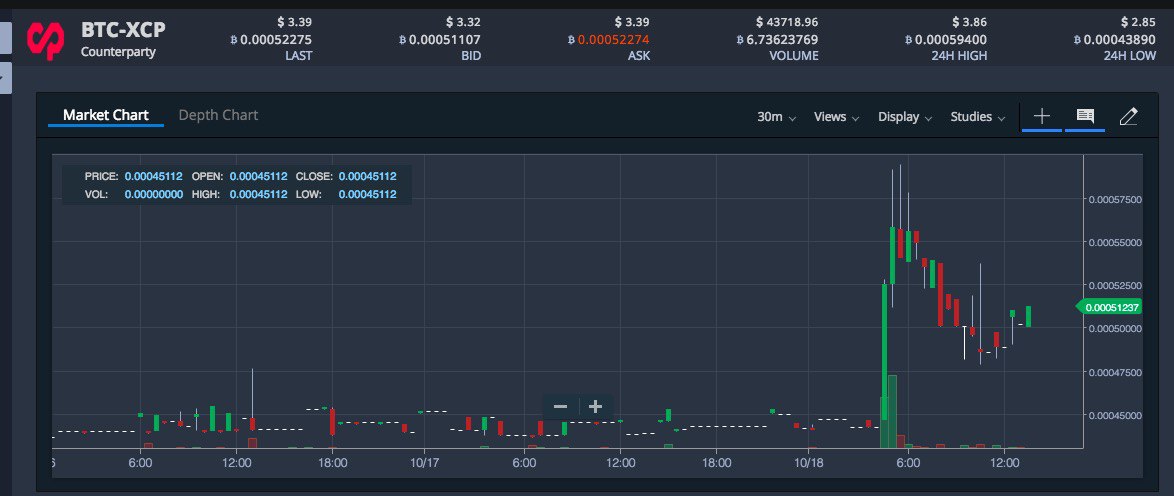Switch to the Depth Chart tab
Screen dimensions: 1174x496
[218, 115]
